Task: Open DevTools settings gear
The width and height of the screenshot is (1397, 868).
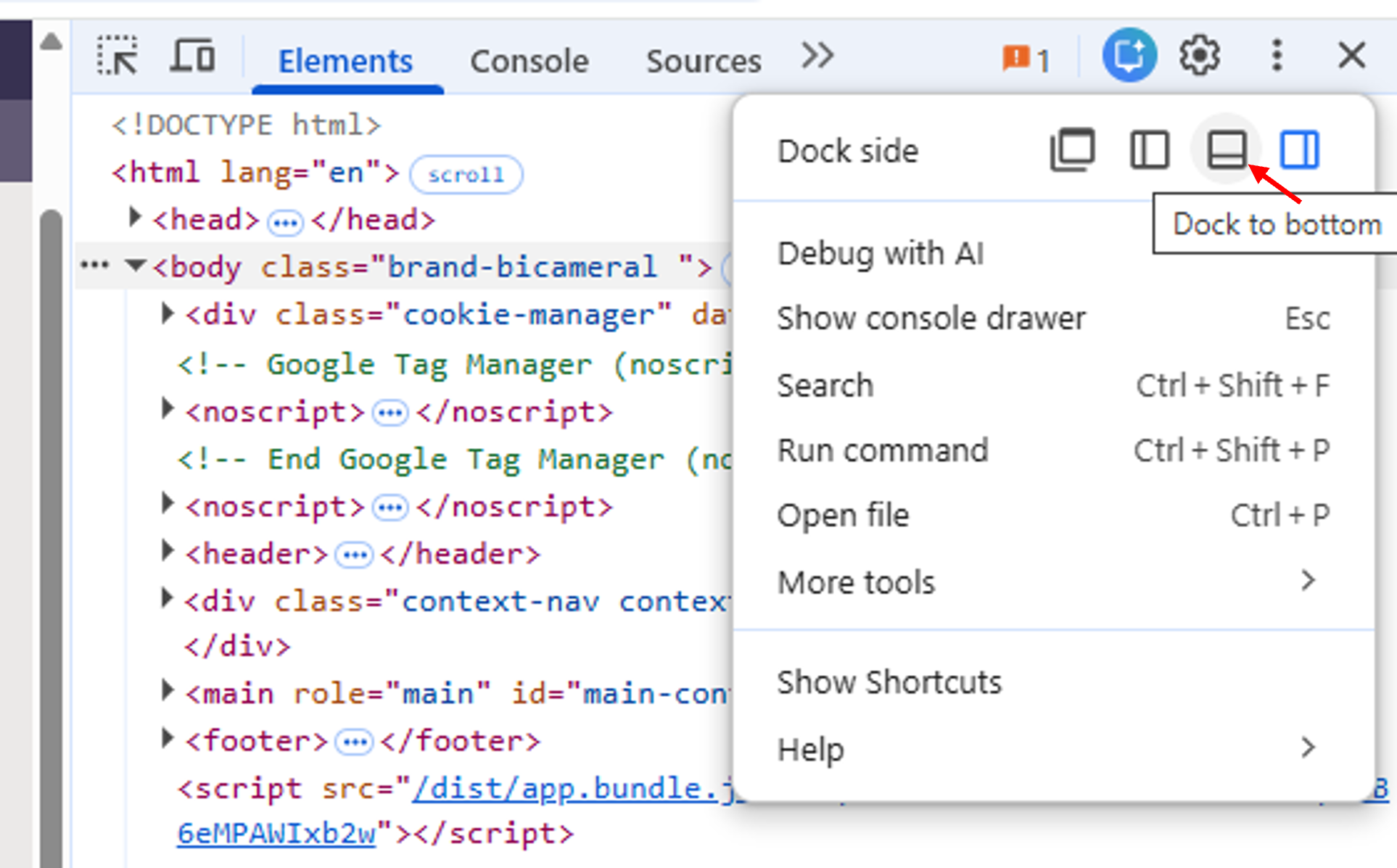Action: click(x=1199, y=54)
